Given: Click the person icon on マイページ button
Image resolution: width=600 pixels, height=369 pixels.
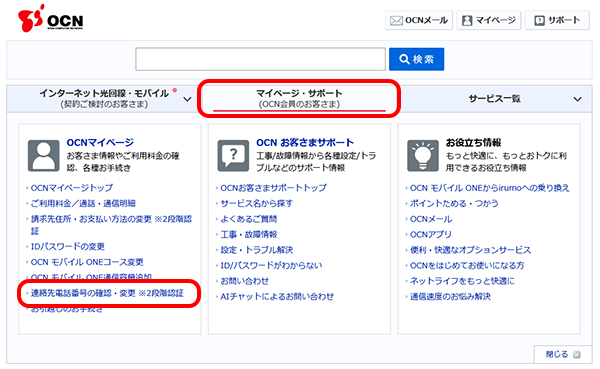Looking at the screenshot, I should pos(467,21).
